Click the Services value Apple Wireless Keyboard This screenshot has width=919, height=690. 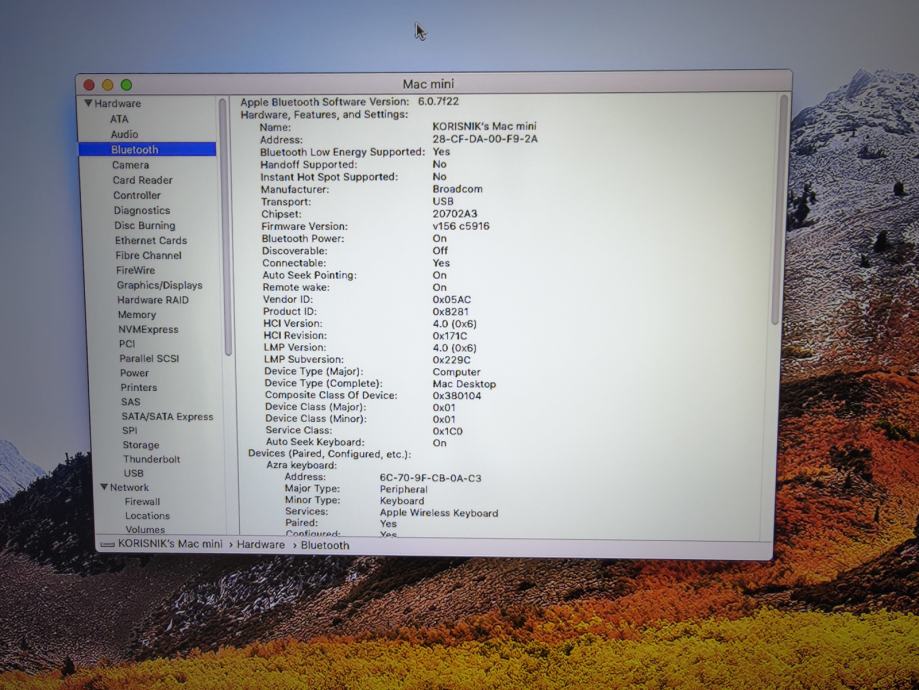[439, 513]
